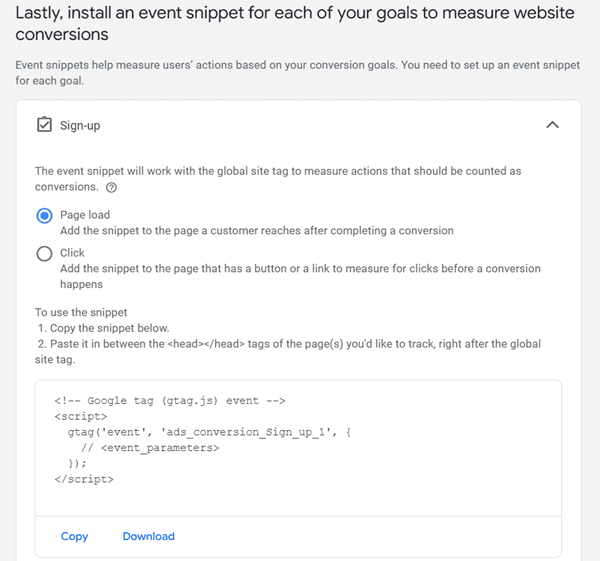
Task: Click the Sign-up goal checkmark icon
Action: [44, 126]
